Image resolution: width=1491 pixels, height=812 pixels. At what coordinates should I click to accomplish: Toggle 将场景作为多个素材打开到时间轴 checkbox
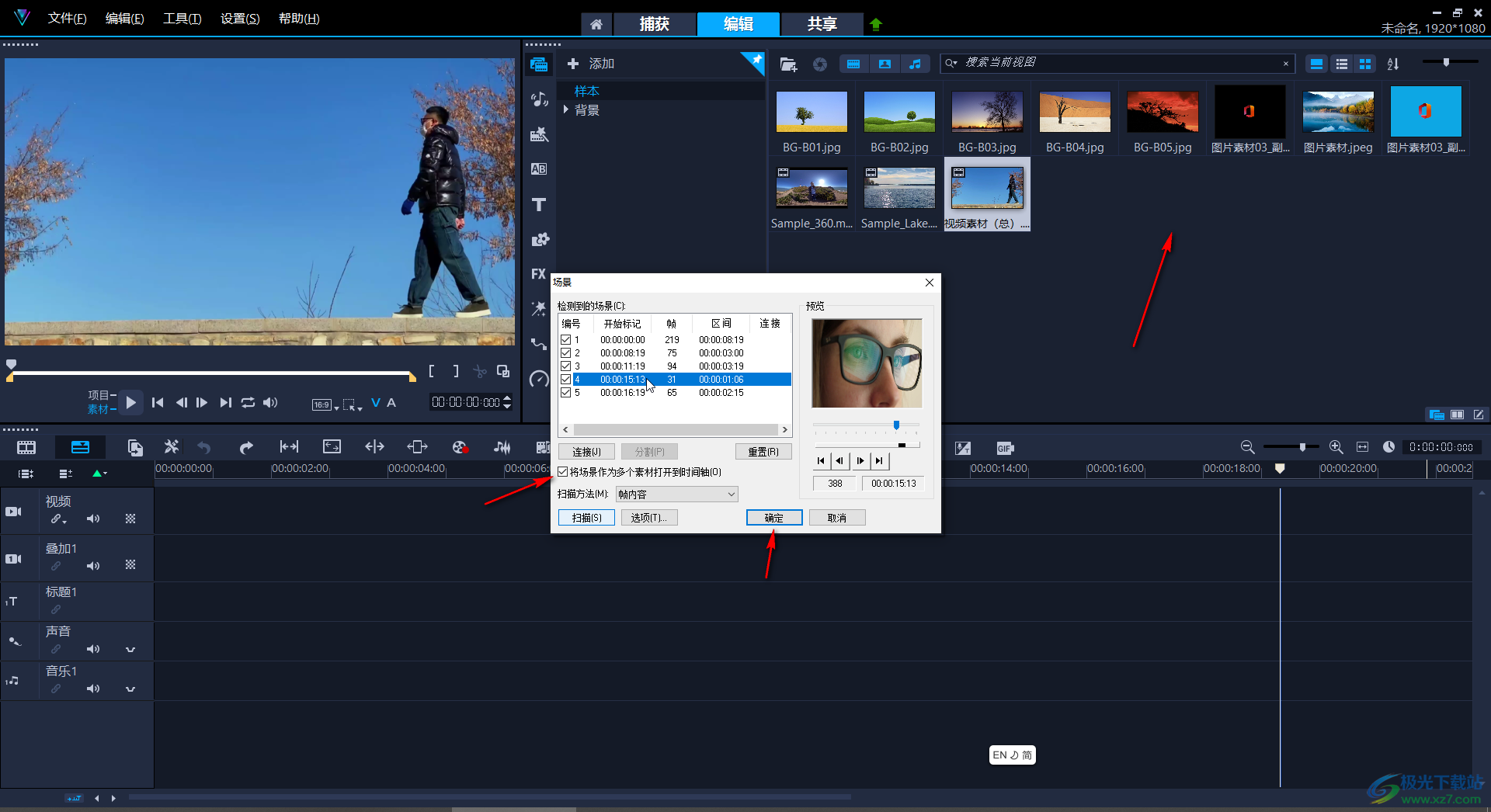[x=563, y=472]
